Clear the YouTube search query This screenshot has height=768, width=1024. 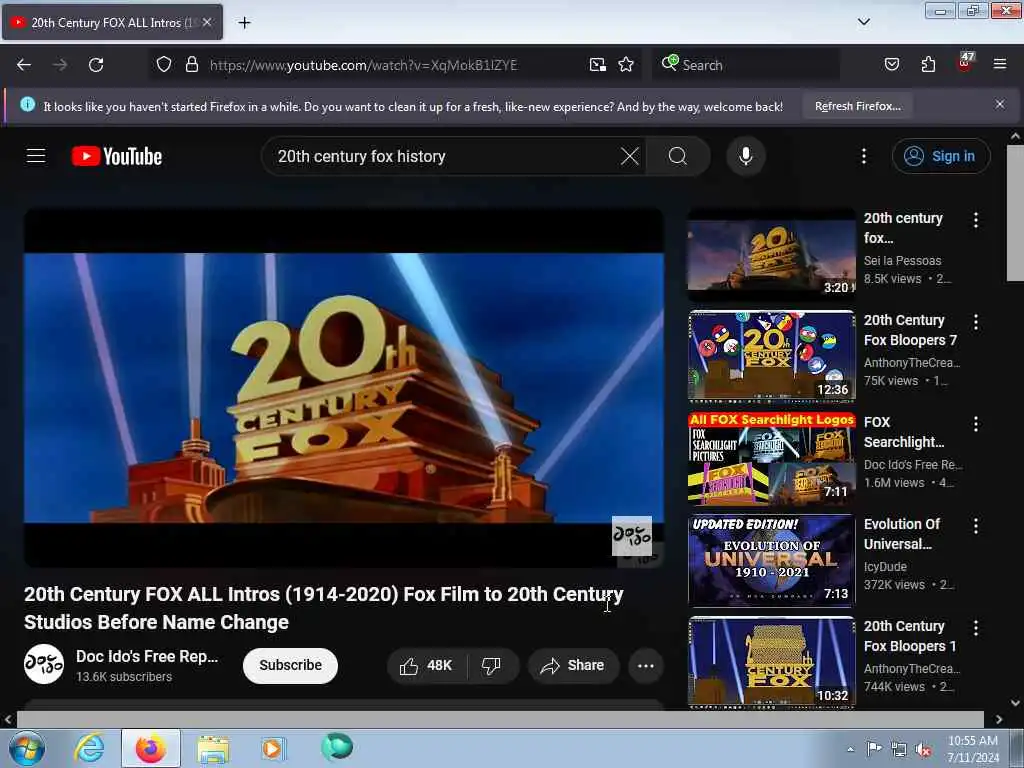[630, 156]
